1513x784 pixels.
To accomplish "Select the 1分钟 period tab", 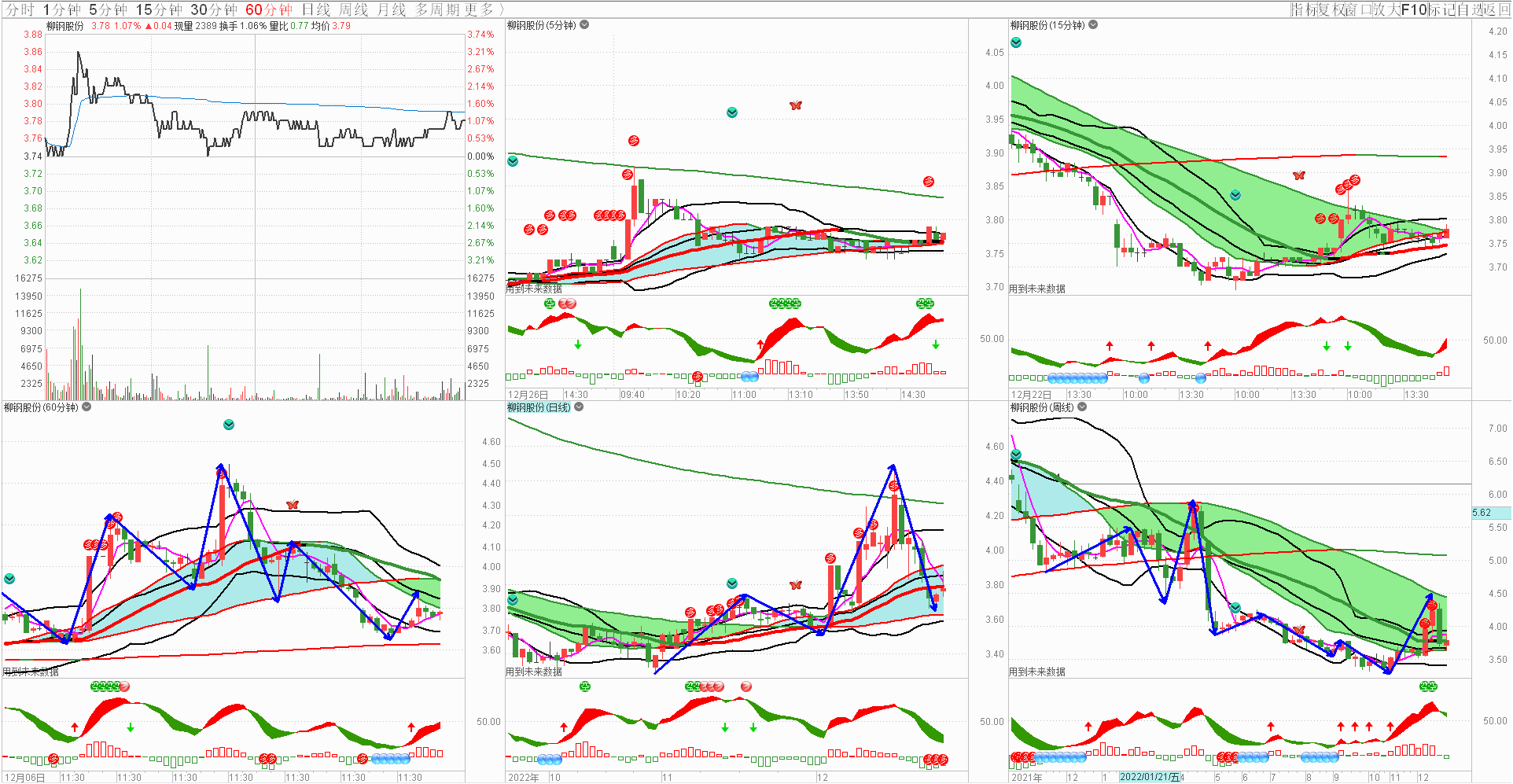I will click(x=62, y=9).
